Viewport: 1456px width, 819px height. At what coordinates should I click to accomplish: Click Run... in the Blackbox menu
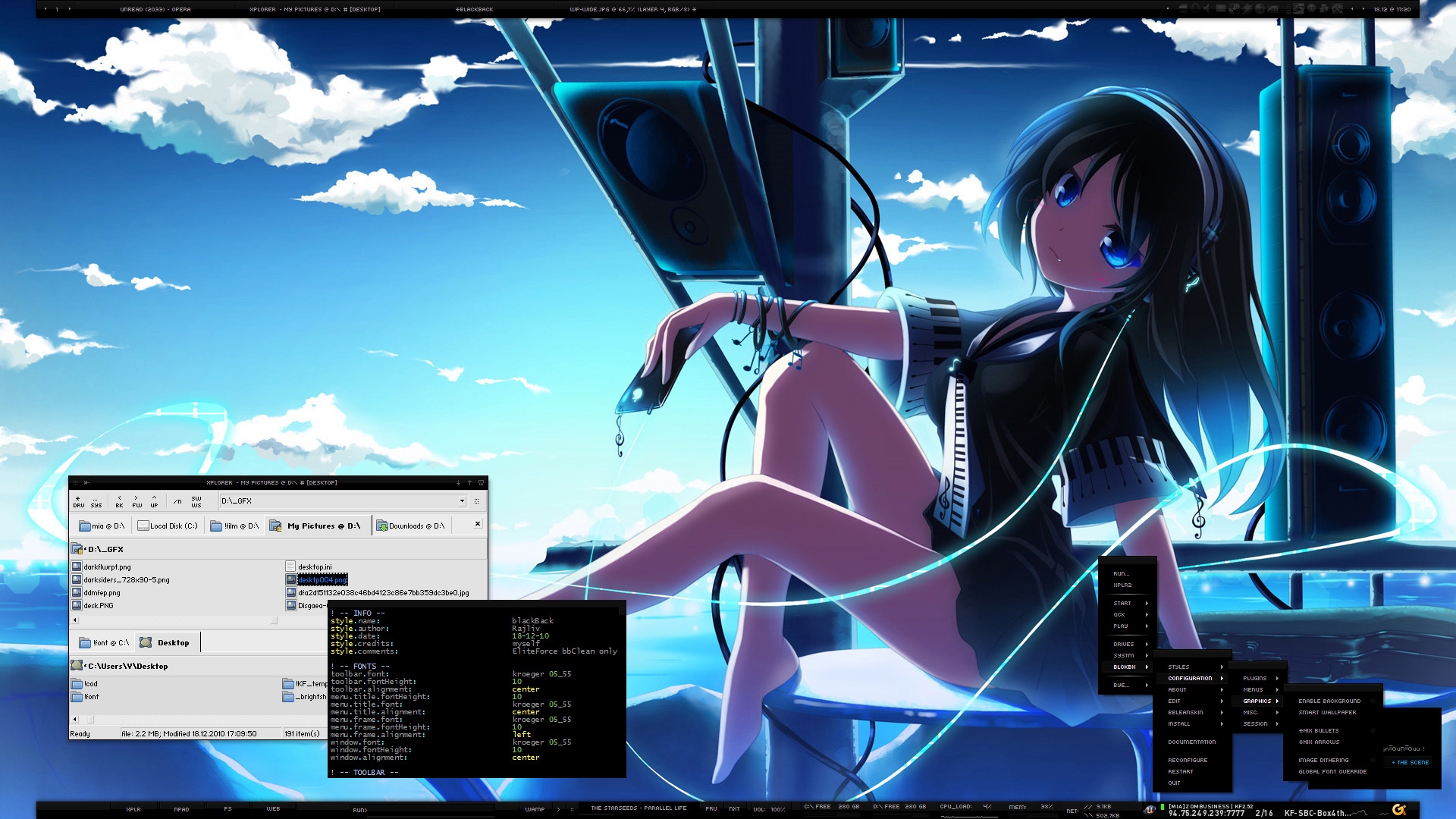(x=1127, y=573)
